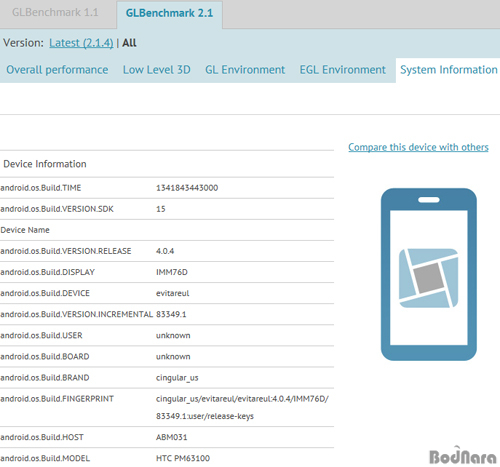Click the Version: label text
This screenshot has width=500, height=467.
tap(23, 43)
